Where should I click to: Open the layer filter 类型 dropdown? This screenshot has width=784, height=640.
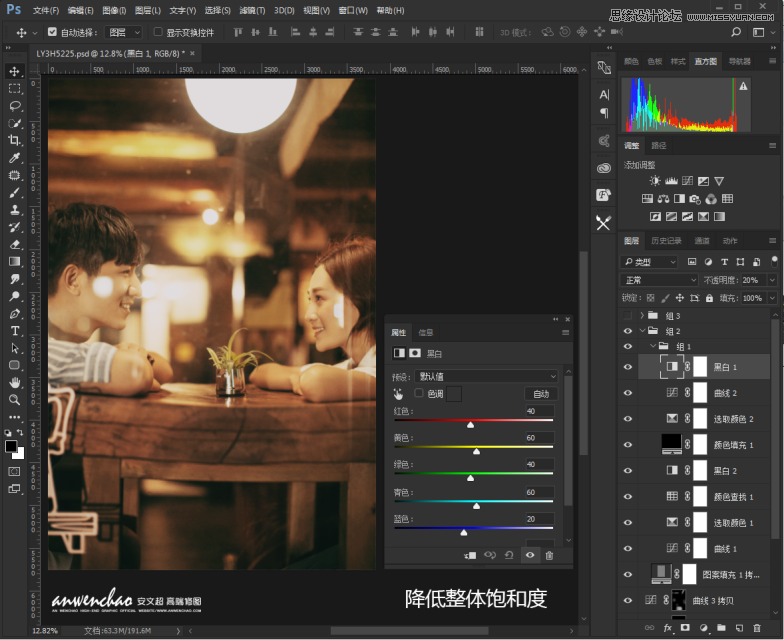coord(648,262)
